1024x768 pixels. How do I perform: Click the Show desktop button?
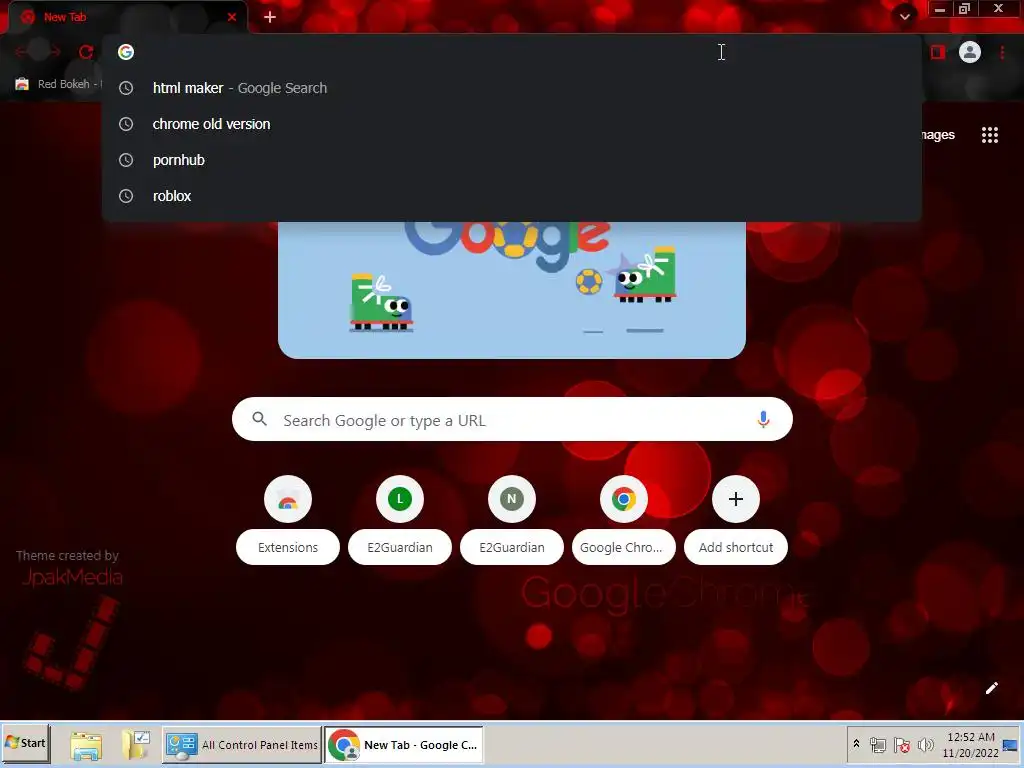(x=1010, y=744)
